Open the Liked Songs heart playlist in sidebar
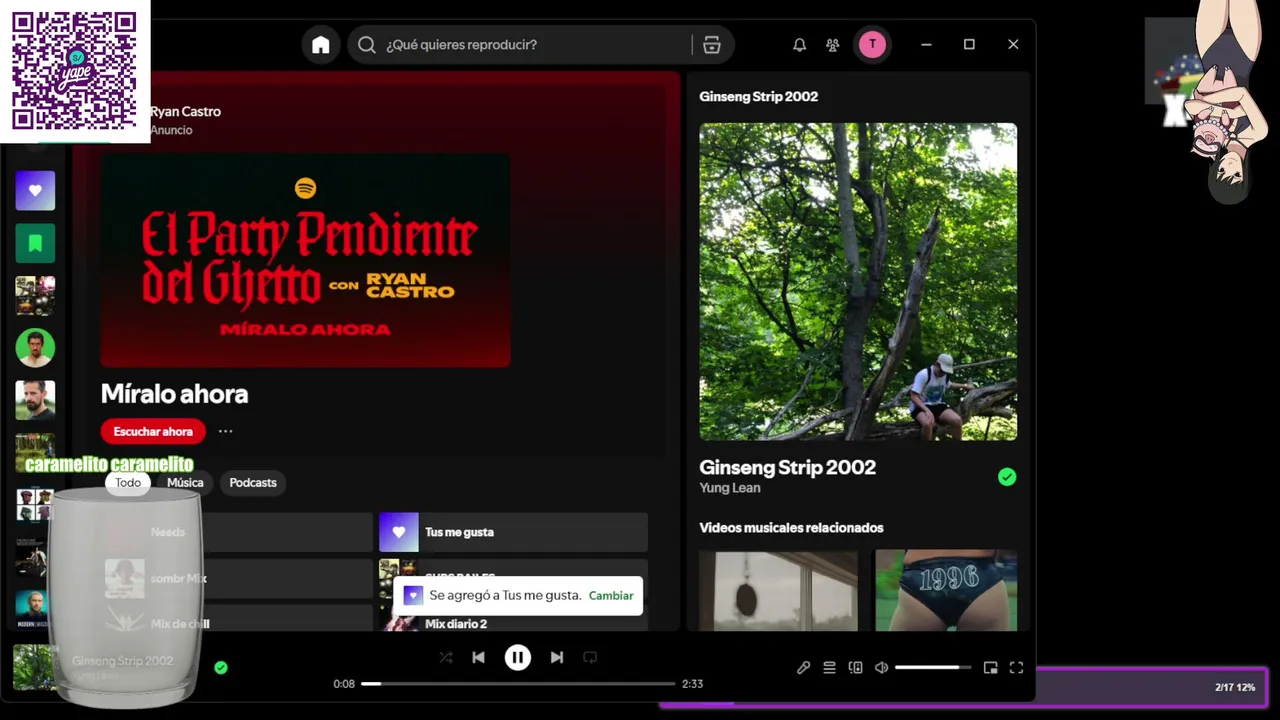 pyautogui.click(x=35, y=191)
